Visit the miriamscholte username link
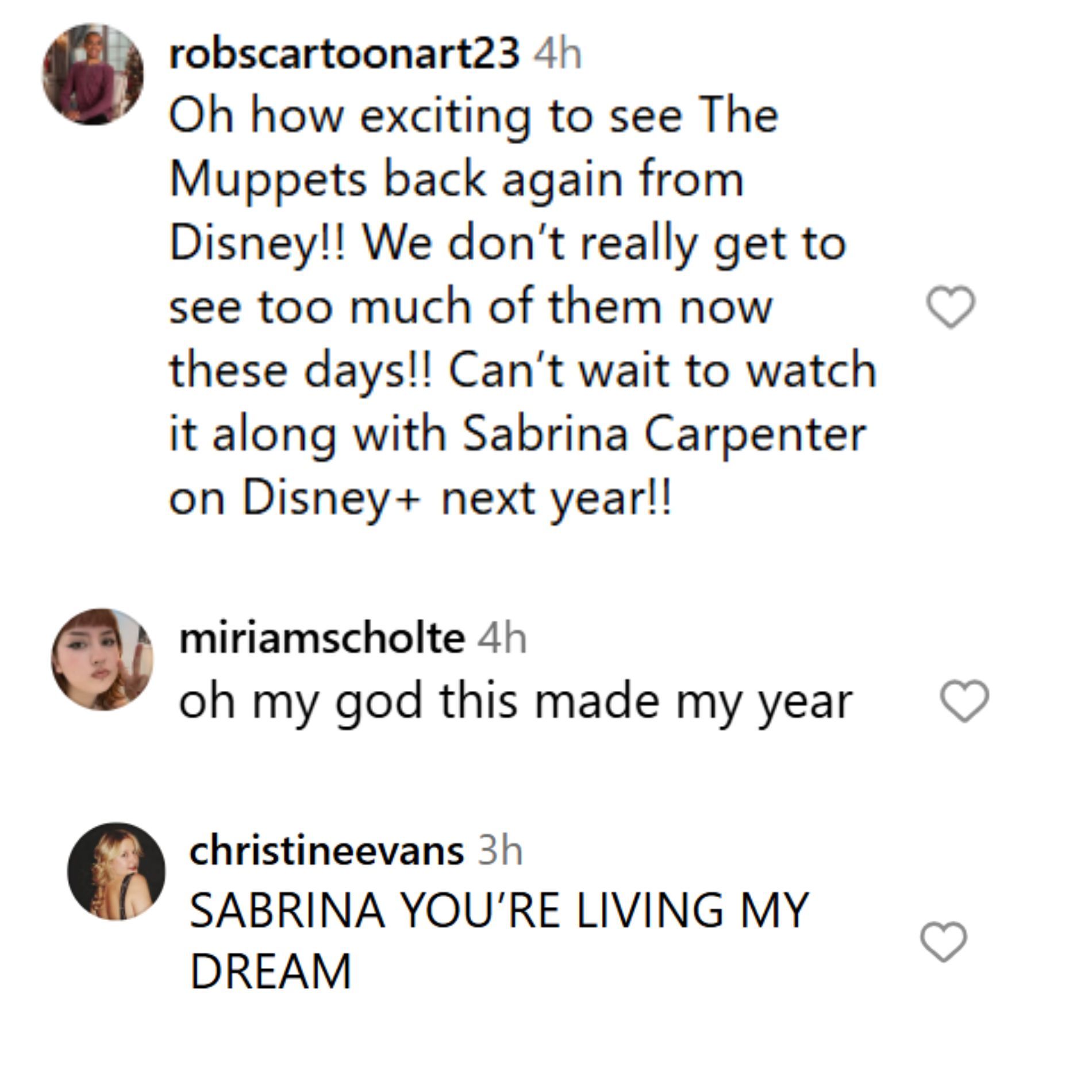The width and height of the screenshot is (1092, 1092). point(322,639)
